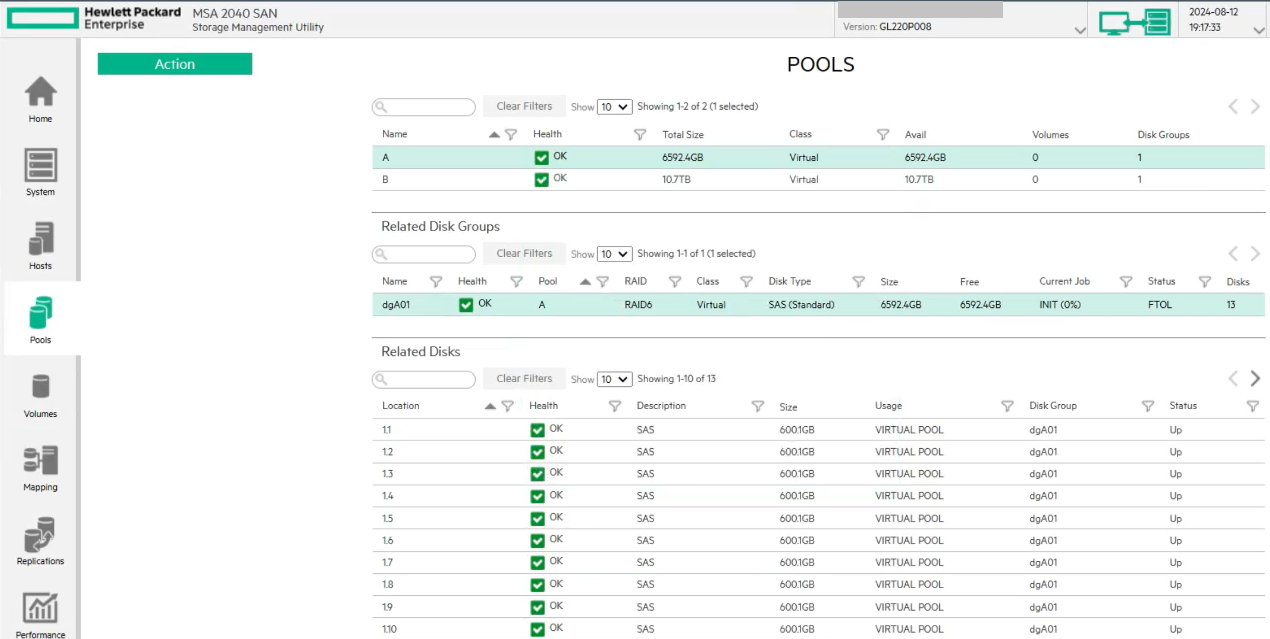
Task: Select disk at location 1.6
Action: [818, 541]
